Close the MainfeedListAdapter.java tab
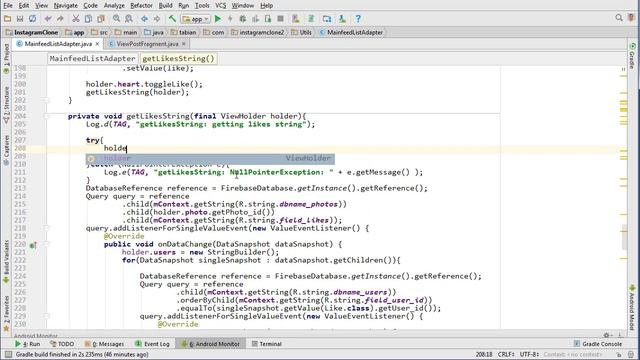The width and height of the screenshot is (640, 360). click(97, 44)
